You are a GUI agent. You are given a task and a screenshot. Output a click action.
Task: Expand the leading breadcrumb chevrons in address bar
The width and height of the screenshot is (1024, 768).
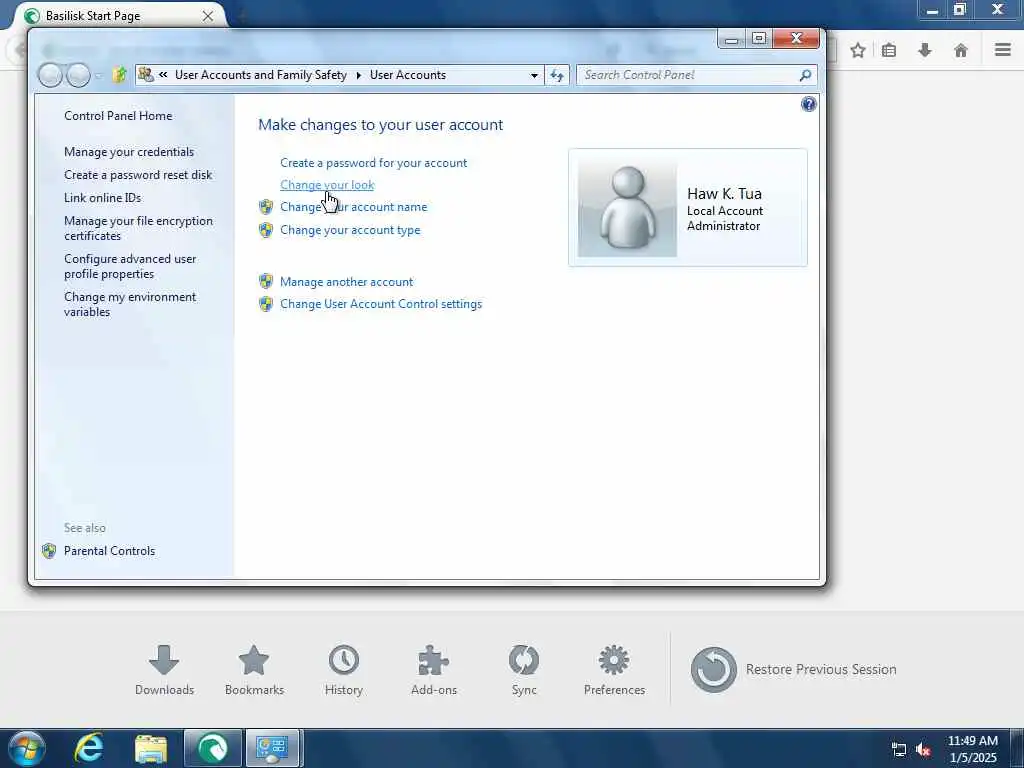click(163, 75)
